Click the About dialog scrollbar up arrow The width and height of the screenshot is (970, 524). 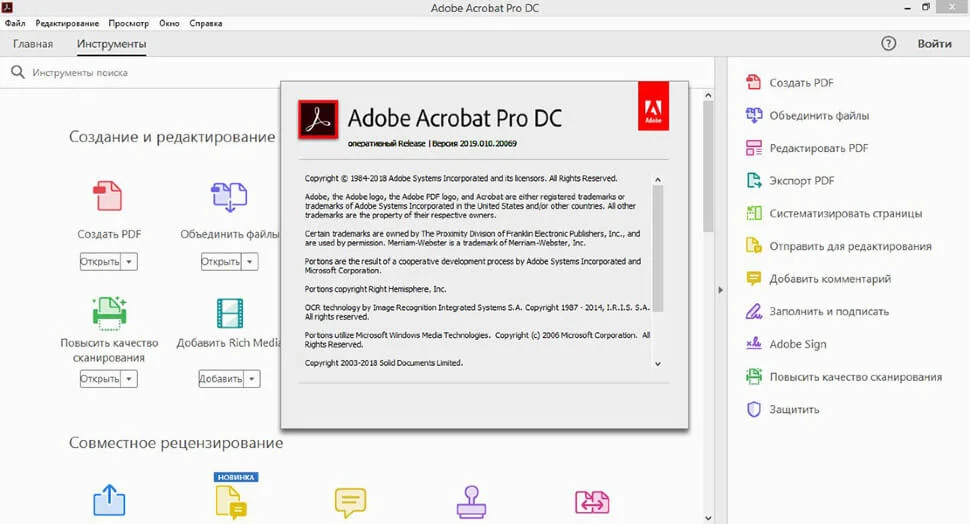658,180
